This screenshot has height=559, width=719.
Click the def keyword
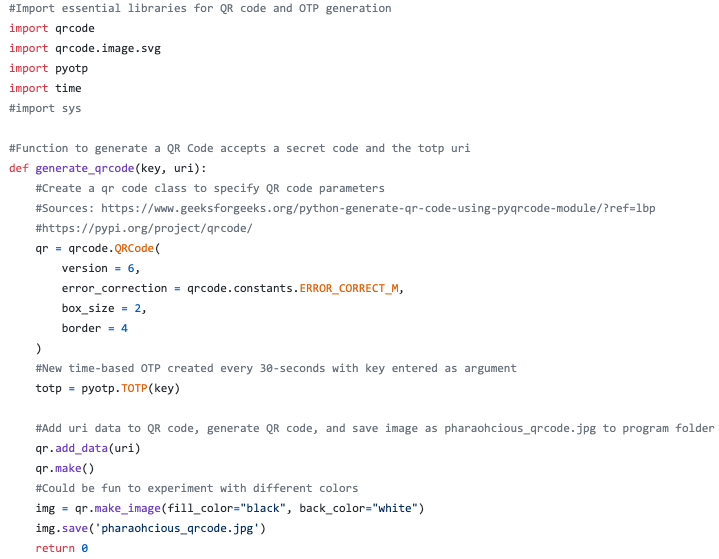click(x=18, y=168)
